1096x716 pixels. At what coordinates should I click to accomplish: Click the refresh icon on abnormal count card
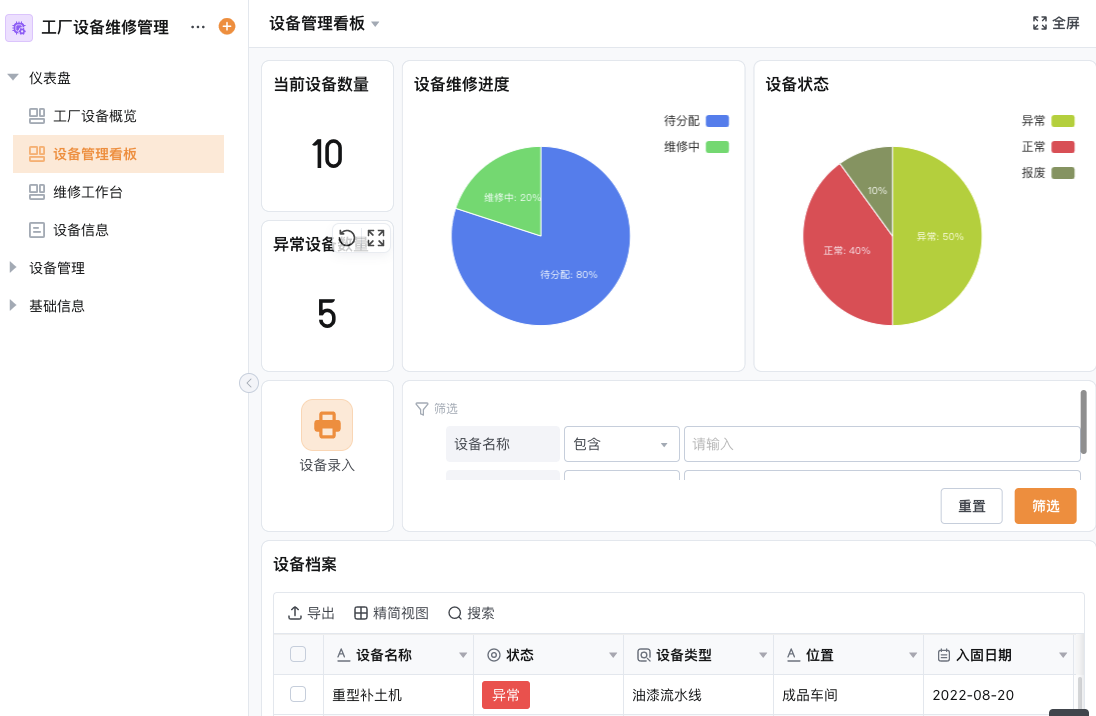coord(347,238)
